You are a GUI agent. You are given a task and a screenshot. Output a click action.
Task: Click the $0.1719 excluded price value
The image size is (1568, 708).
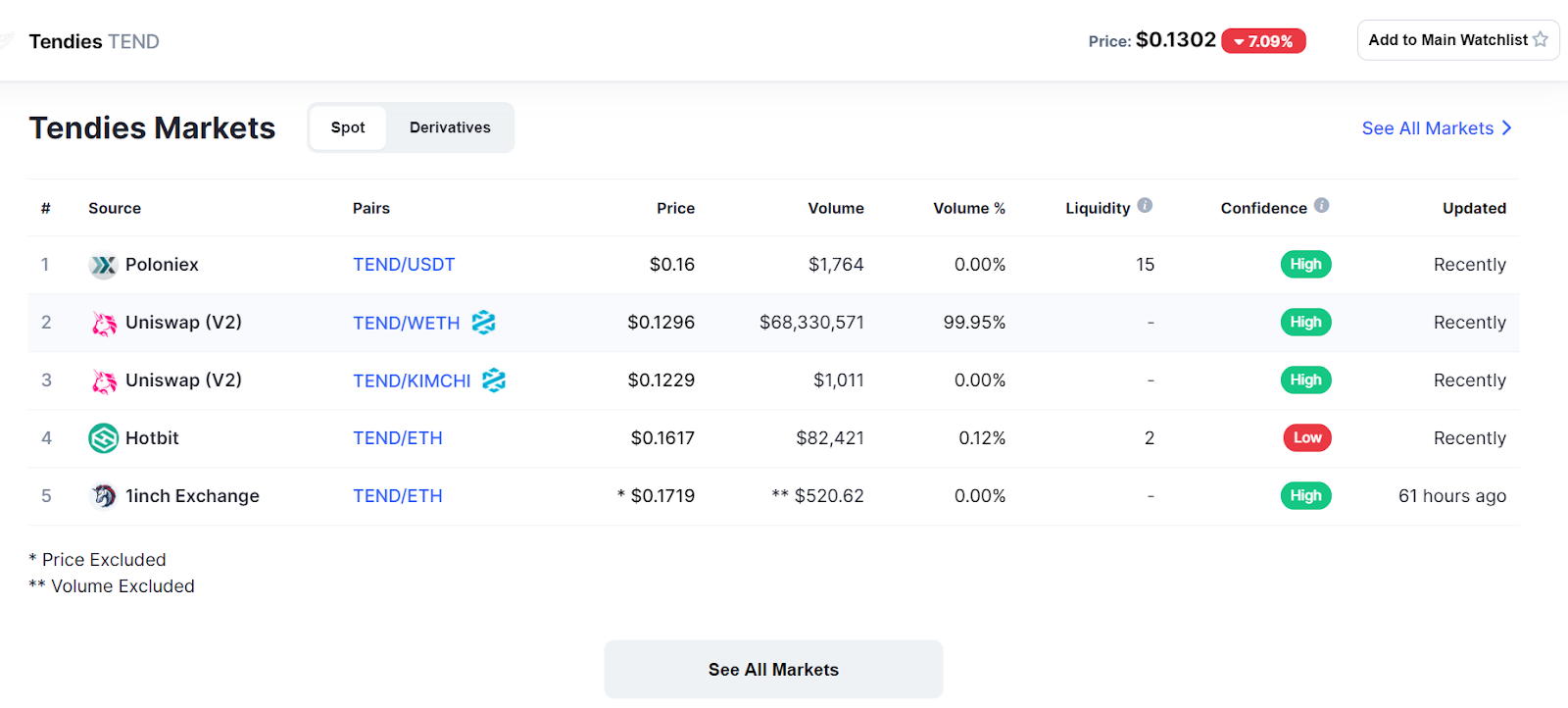point(662,496)
